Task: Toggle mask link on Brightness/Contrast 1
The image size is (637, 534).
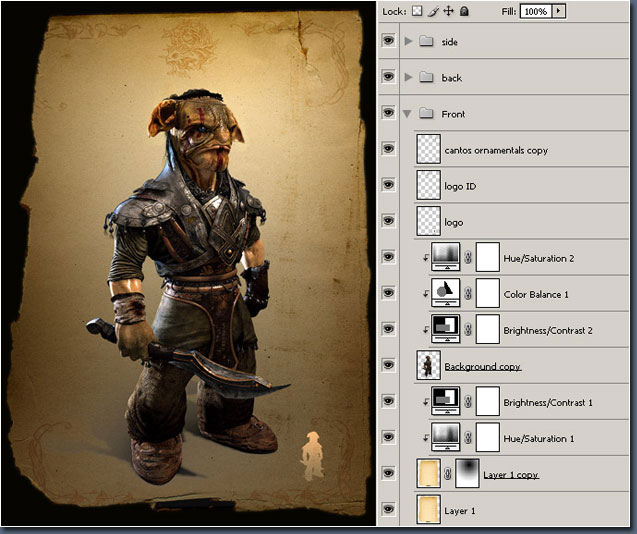Action: (468, 401)
